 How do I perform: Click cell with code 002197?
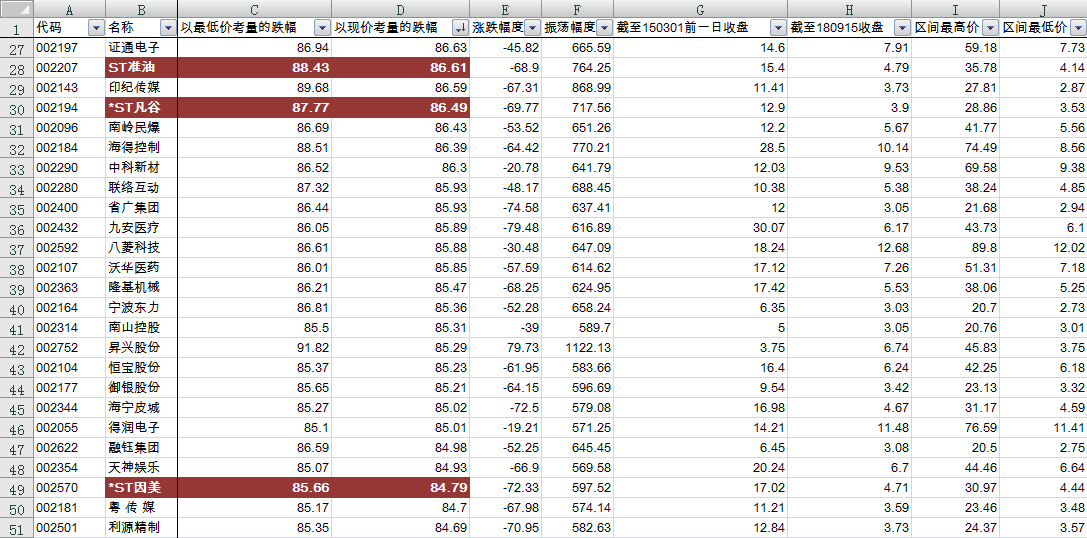coord(69,48)
